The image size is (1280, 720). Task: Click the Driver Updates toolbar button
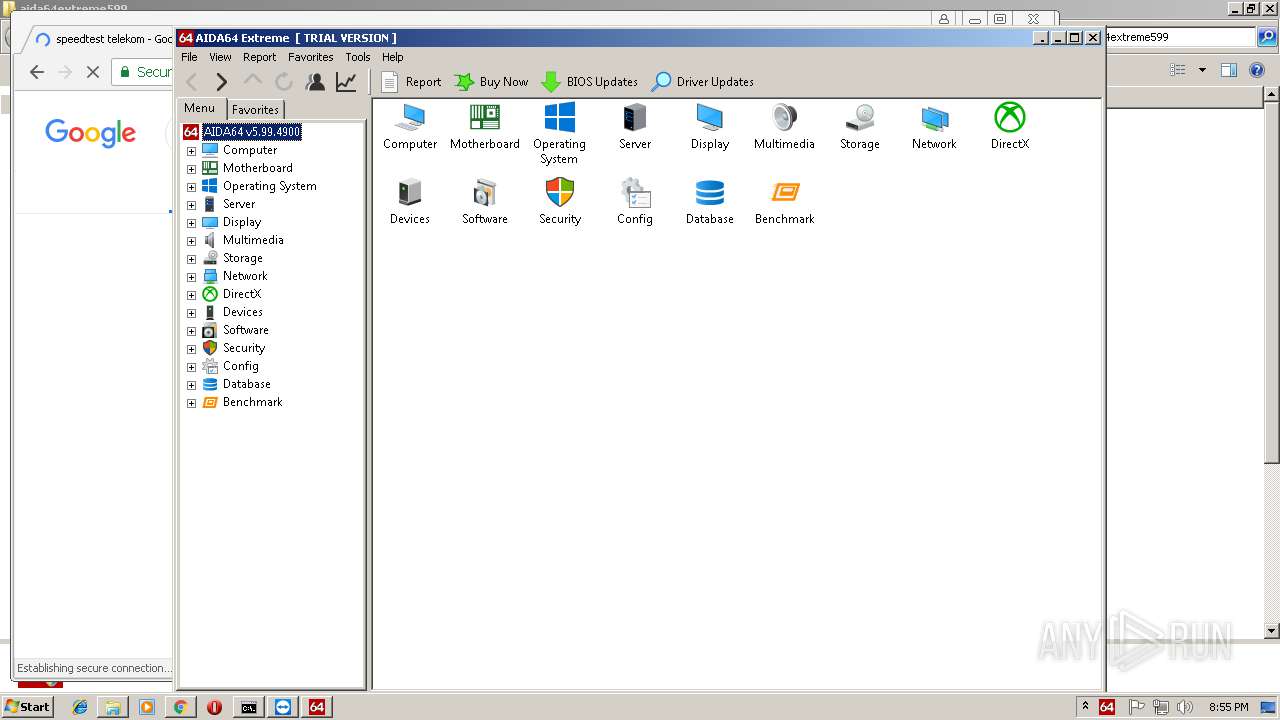[x=702, y=82]
